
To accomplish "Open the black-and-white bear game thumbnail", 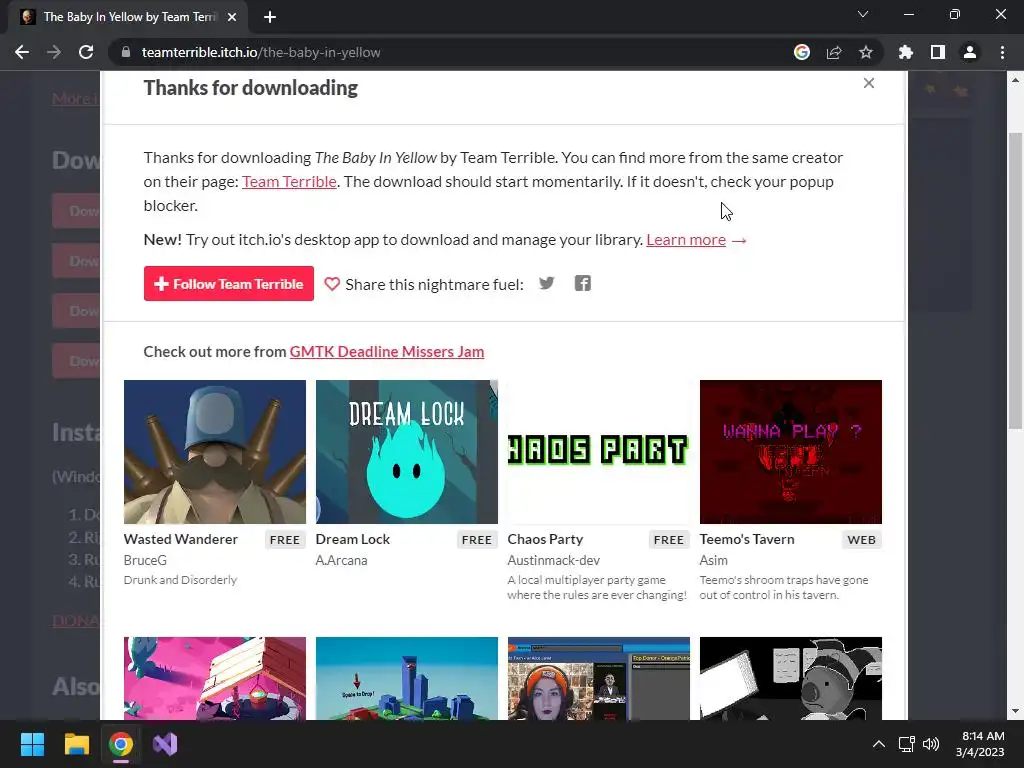I will 791,679.
